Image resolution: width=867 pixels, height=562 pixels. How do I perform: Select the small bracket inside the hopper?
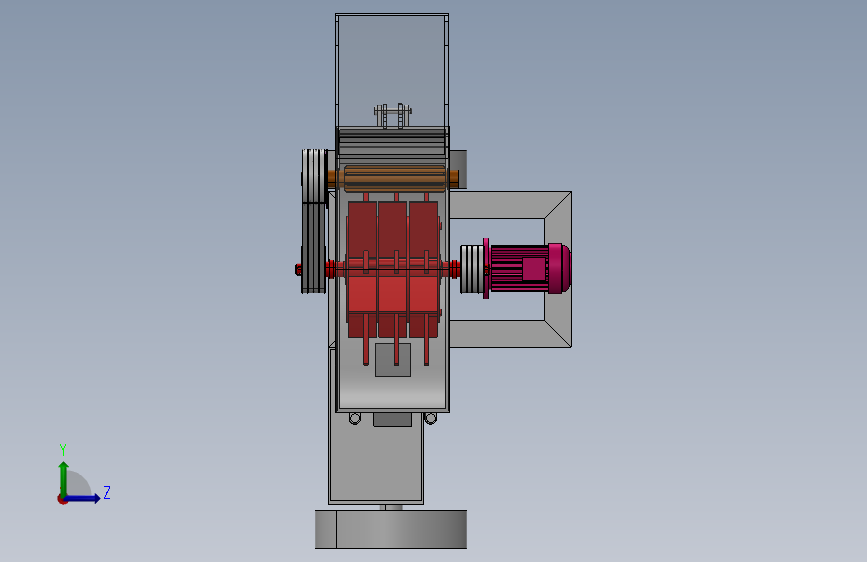tap(393, 116)
